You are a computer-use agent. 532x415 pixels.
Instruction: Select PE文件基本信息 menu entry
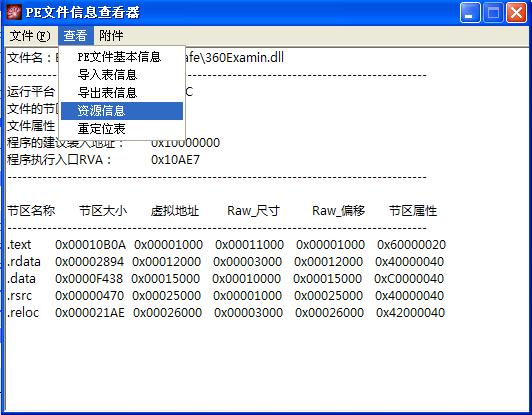[122, 57]
